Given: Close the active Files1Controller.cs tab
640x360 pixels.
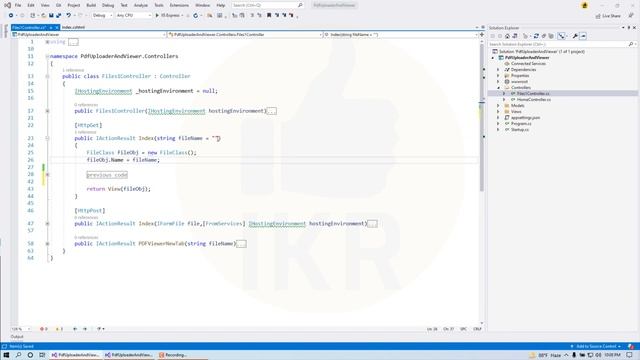Looking at the screenshot, I should tap(57, 27).
